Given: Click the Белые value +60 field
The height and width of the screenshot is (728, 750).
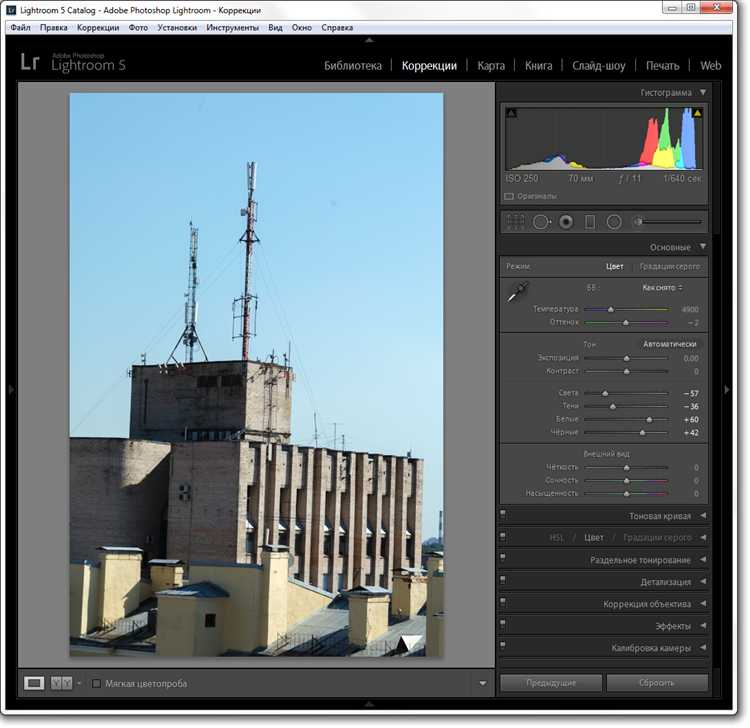Looking at the screenshot, I should tap(691, 419).
